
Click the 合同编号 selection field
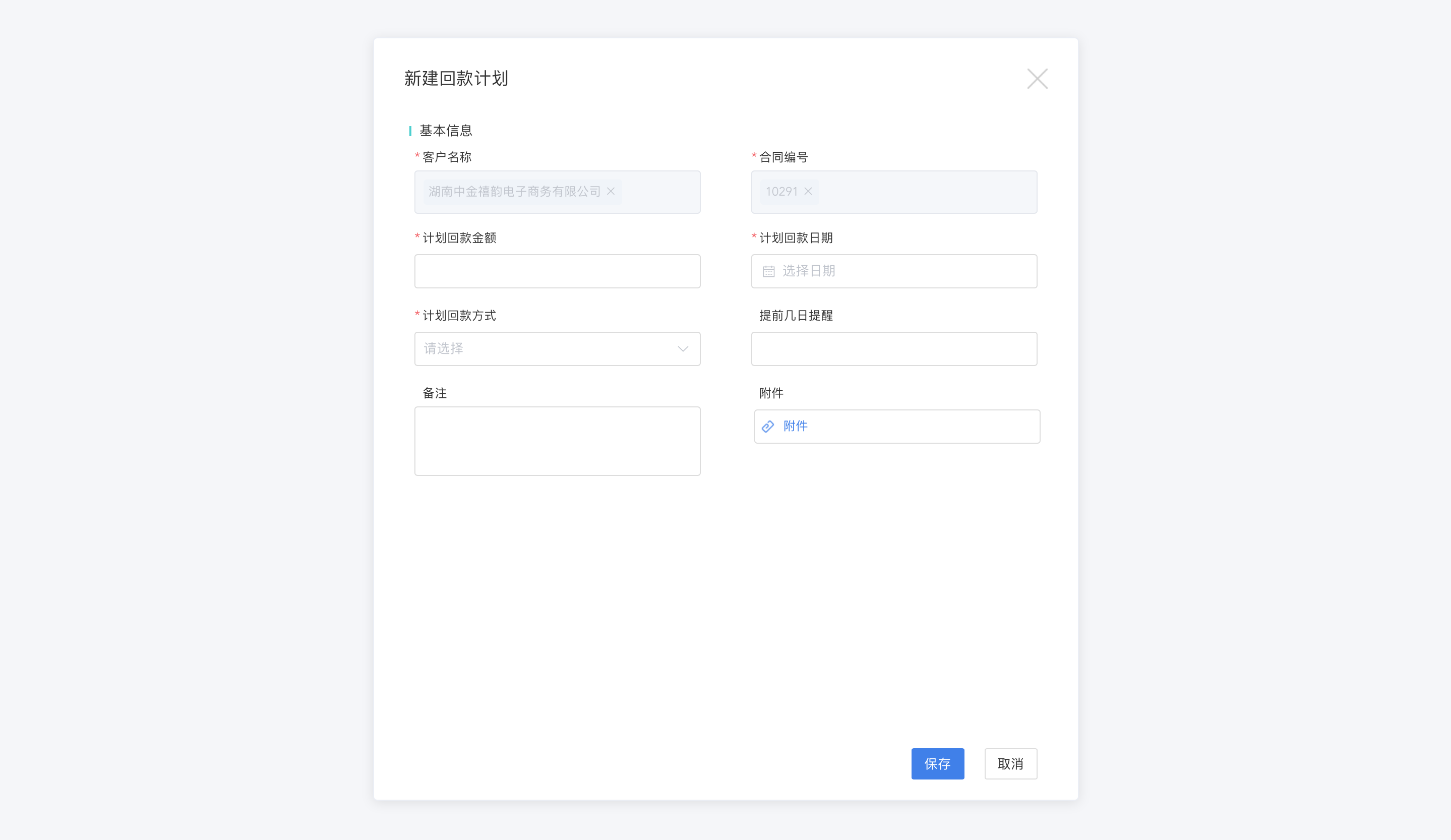coord(893,192)
